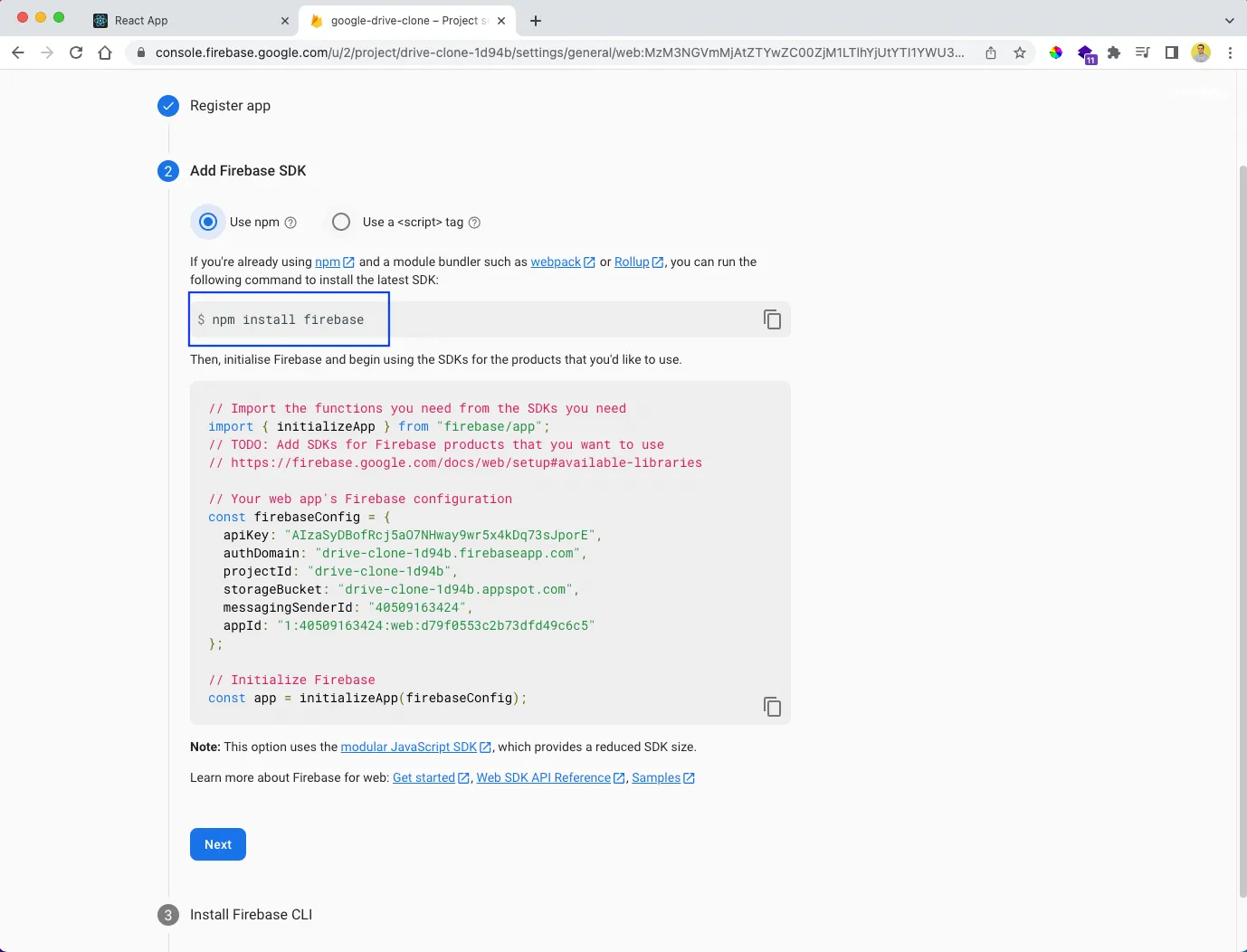Click the Add Firebase SDK step heading
1247x952 pixels.
point(248,171)
